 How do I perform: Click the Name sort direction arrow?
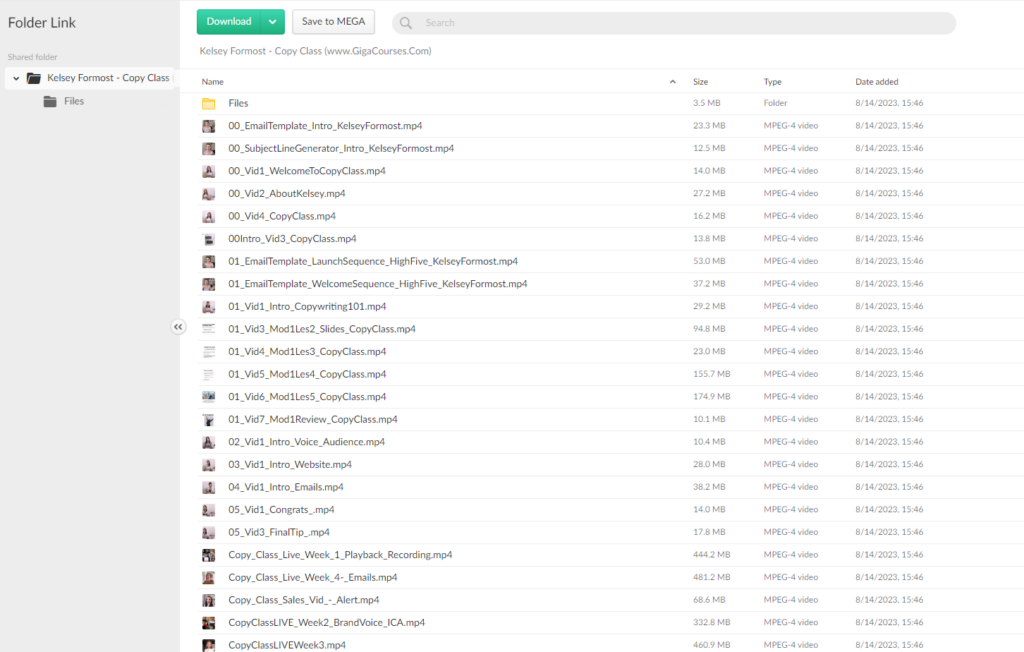[672, 82]
